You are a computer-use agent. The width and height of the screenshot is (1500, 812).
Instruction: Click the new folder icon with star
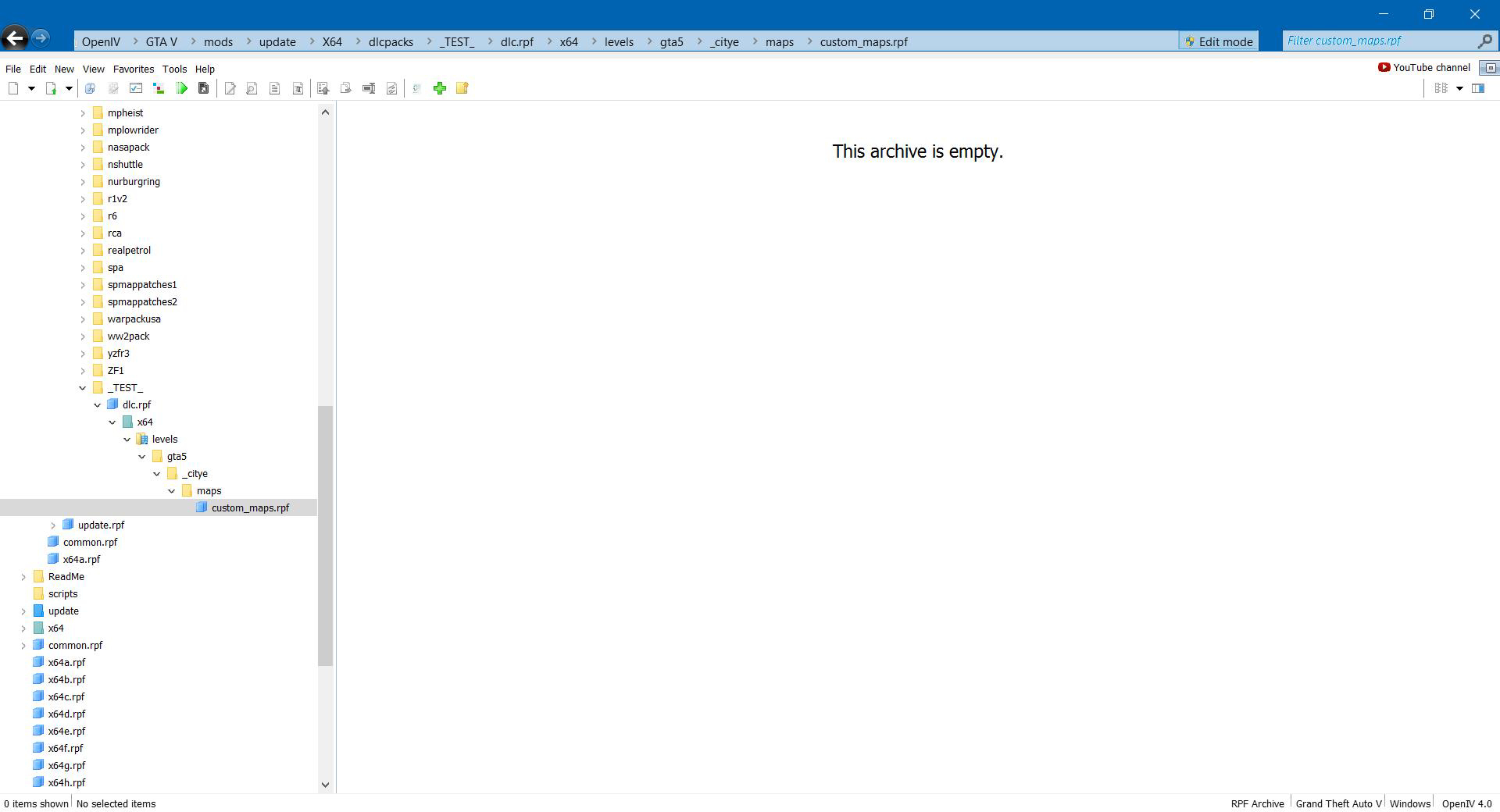click(462, 88)
